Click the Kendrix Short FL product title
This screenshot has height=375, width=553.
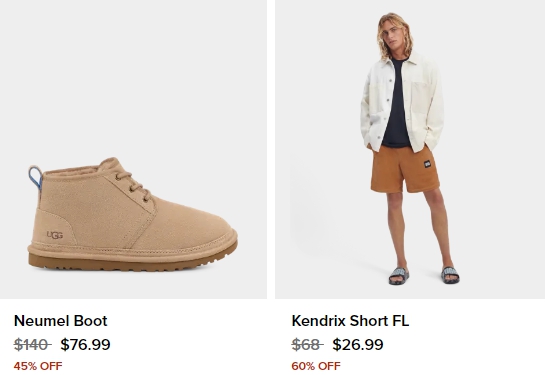350,321
